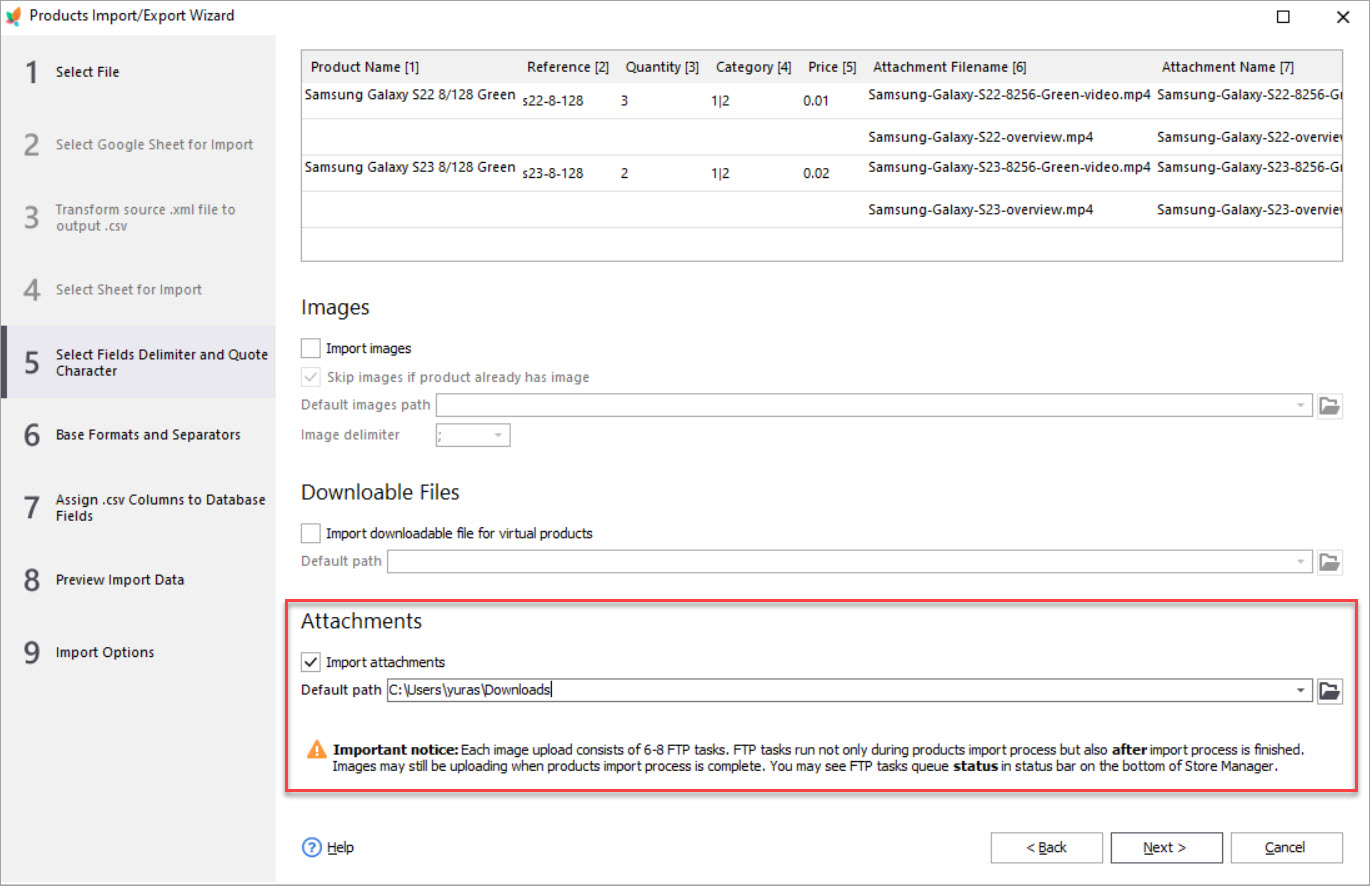1370x886 pixels.
Task: Select the price cell 0.01
Action: 816,101
